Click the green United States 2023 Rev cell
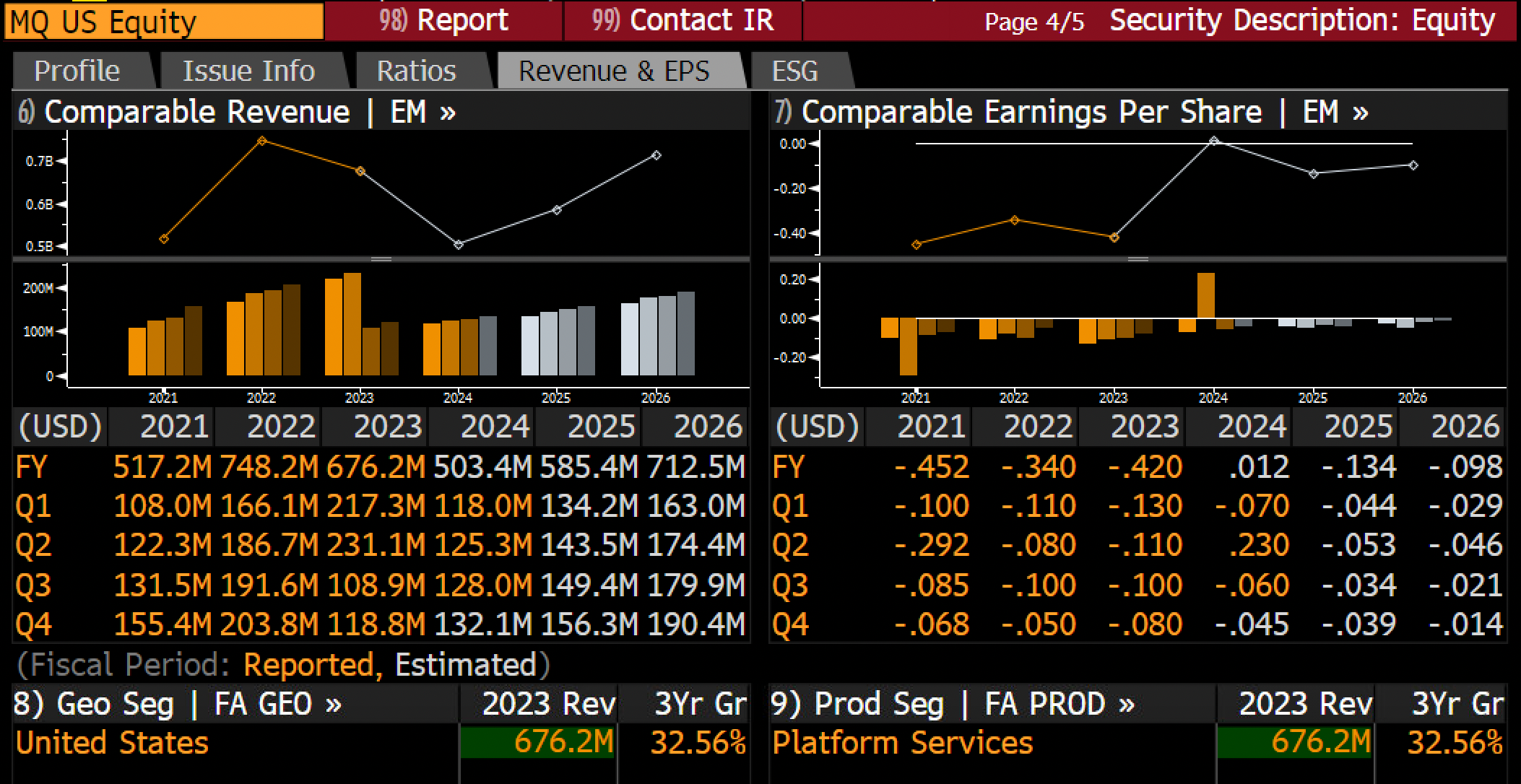 point(537,743)
